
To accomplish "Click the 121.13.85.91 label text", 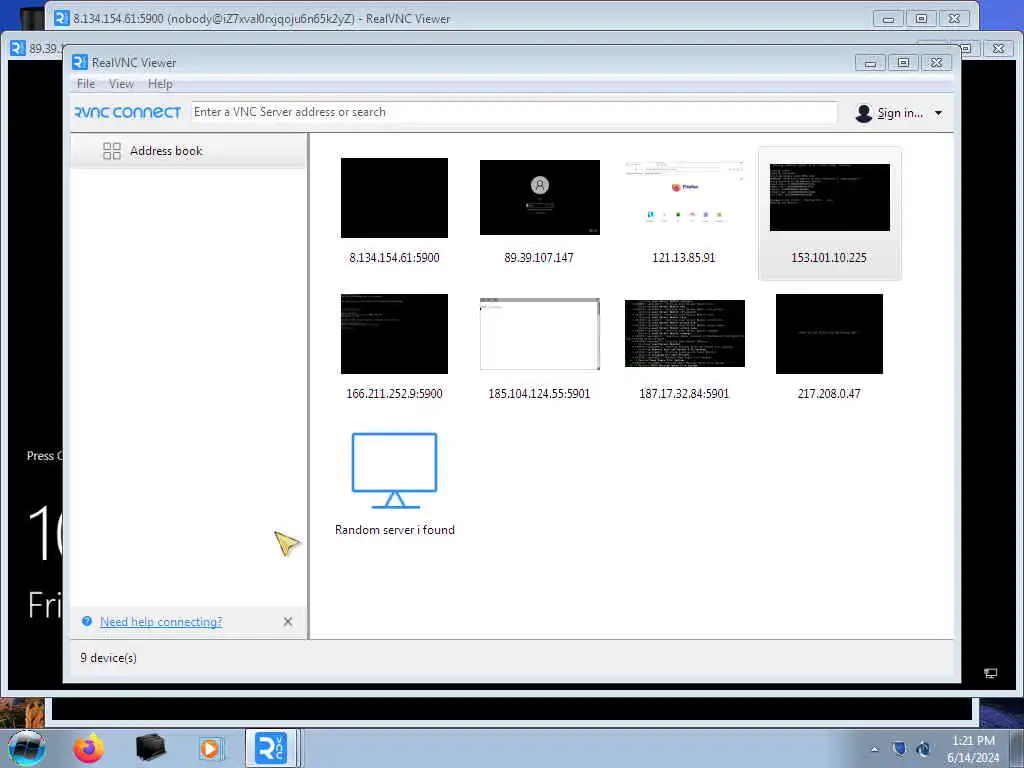I will 684,257.
